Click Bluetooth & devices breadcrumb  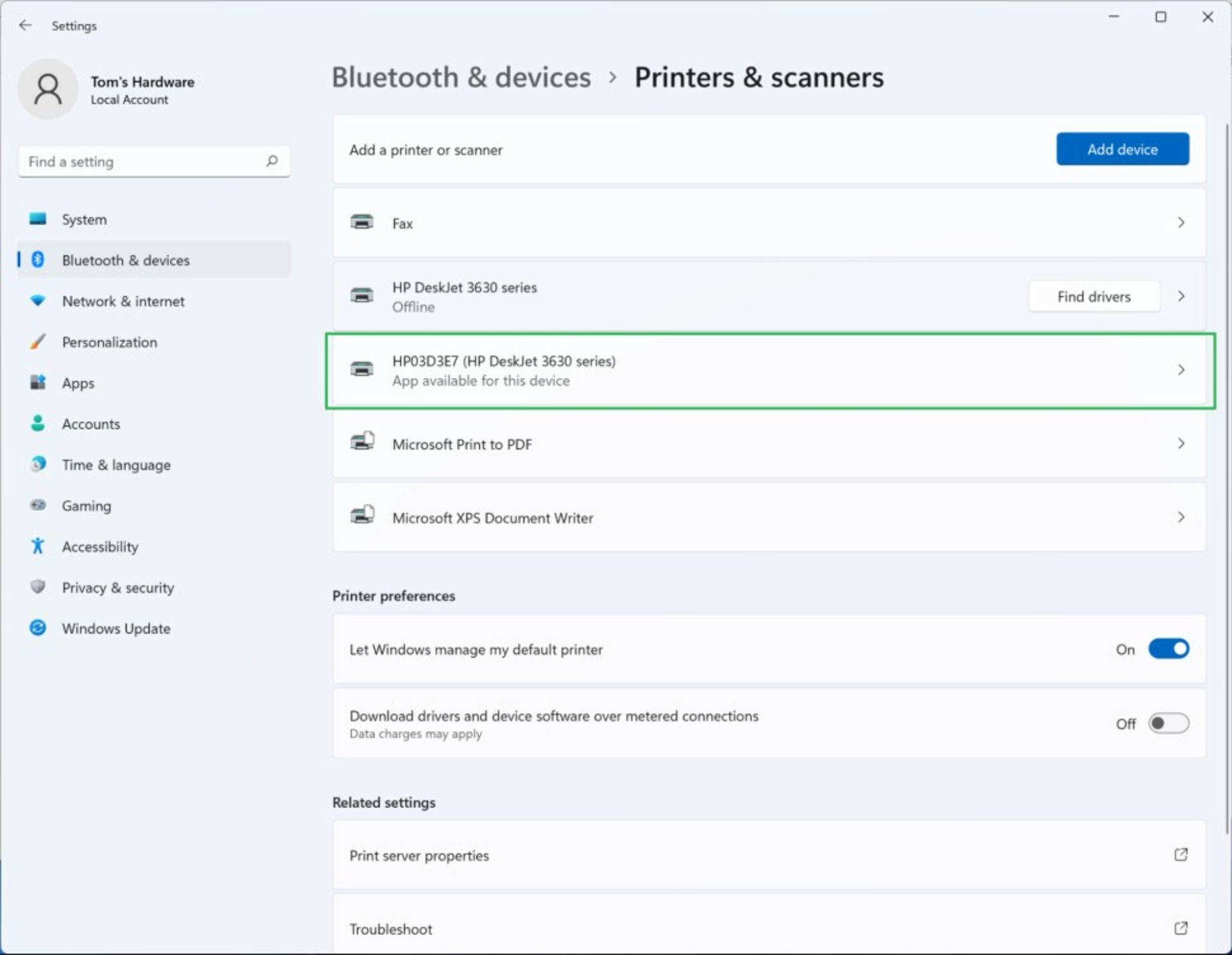tap(461, 78)
